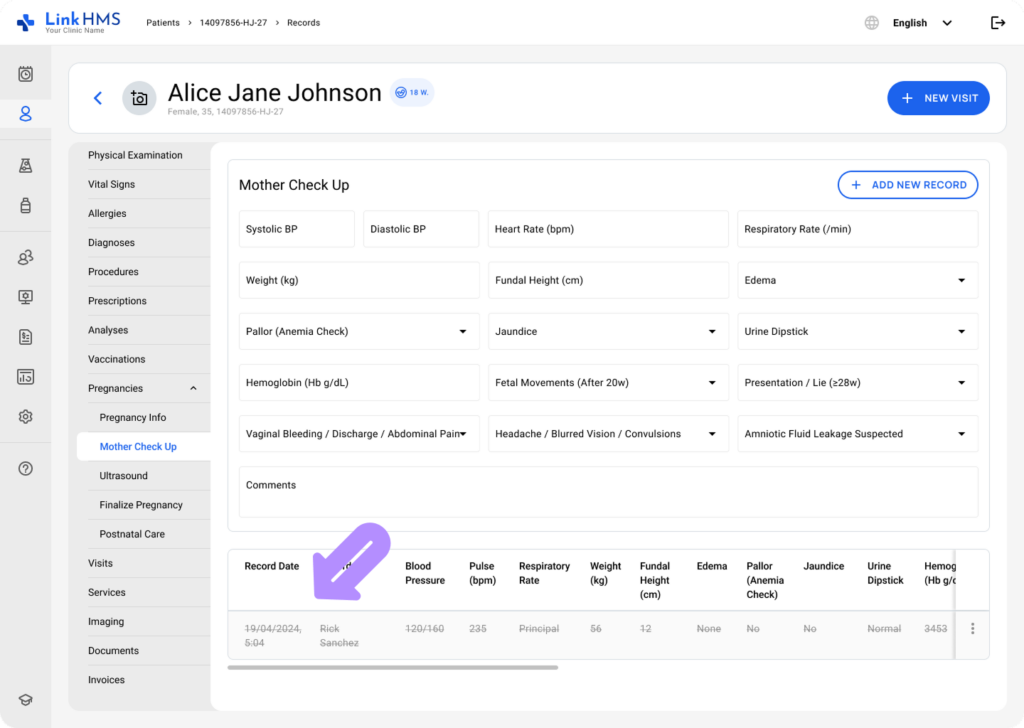The width and height of the screenshot is (1024, 728).
Task: Open the help question mark icon
Action: point(25,468)
